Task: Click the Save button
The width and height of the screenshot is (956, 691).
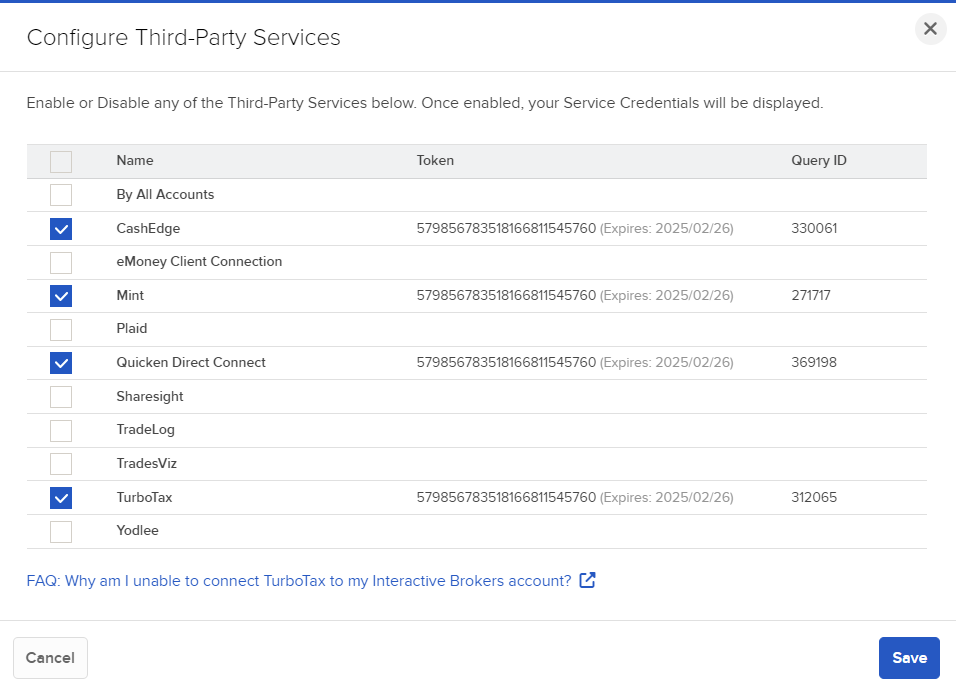Action: pyautogui.click(x=908, y=658)
